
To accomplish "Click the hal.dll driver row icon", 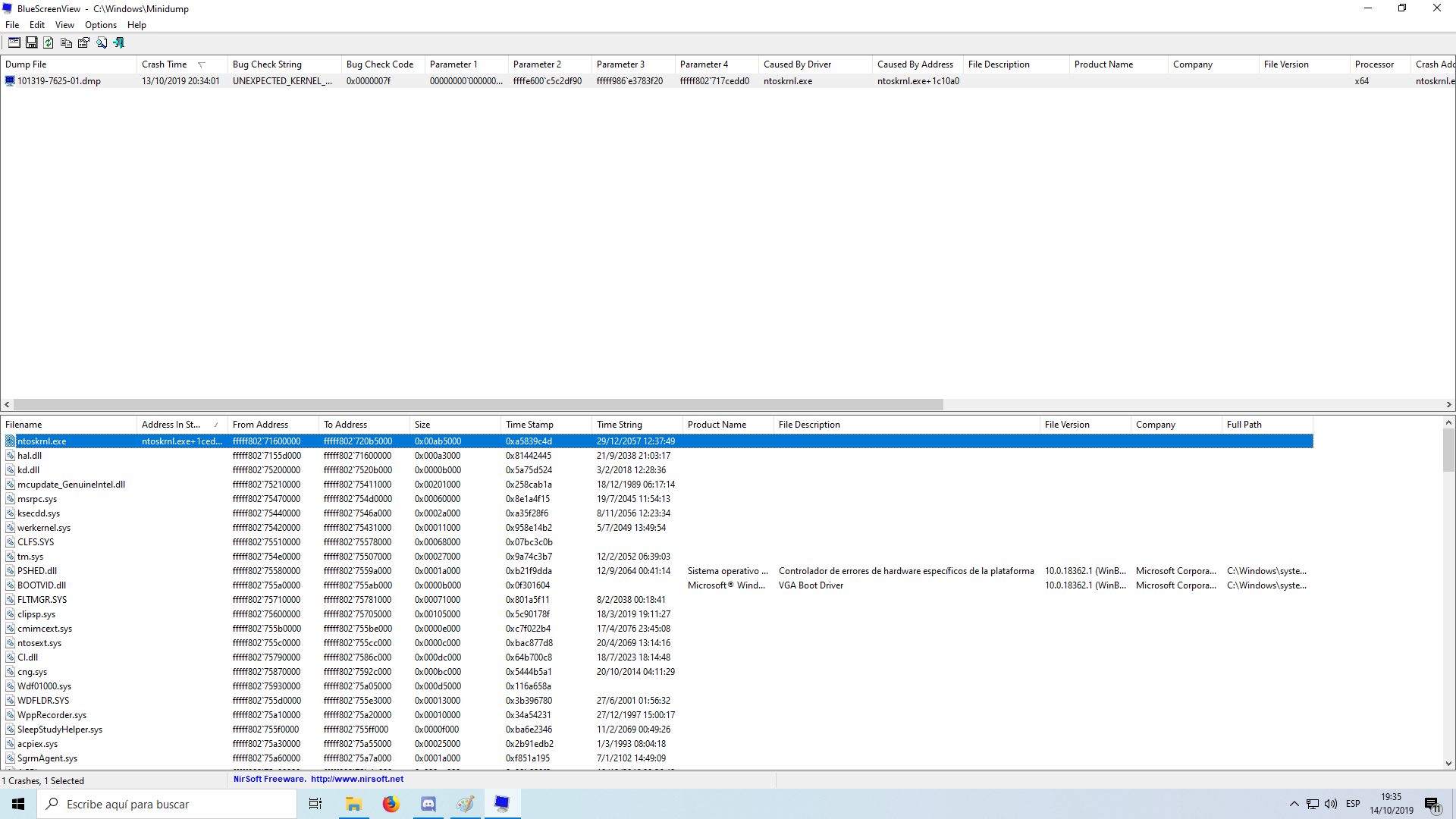I will pos(11,456).
